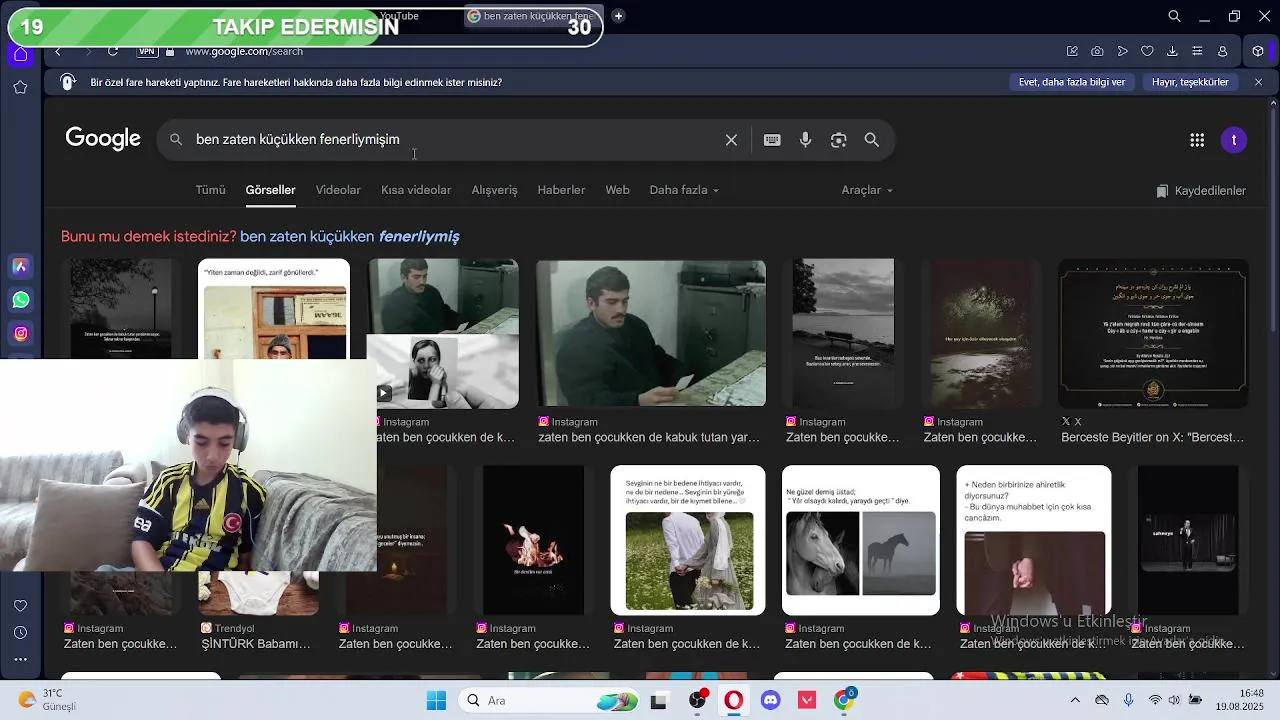Image resolution: width=1280 pixels, height=720 pixels.
Task: Dismiss the mouse gesture notification bar
Action: click(x=1258, y=82)
